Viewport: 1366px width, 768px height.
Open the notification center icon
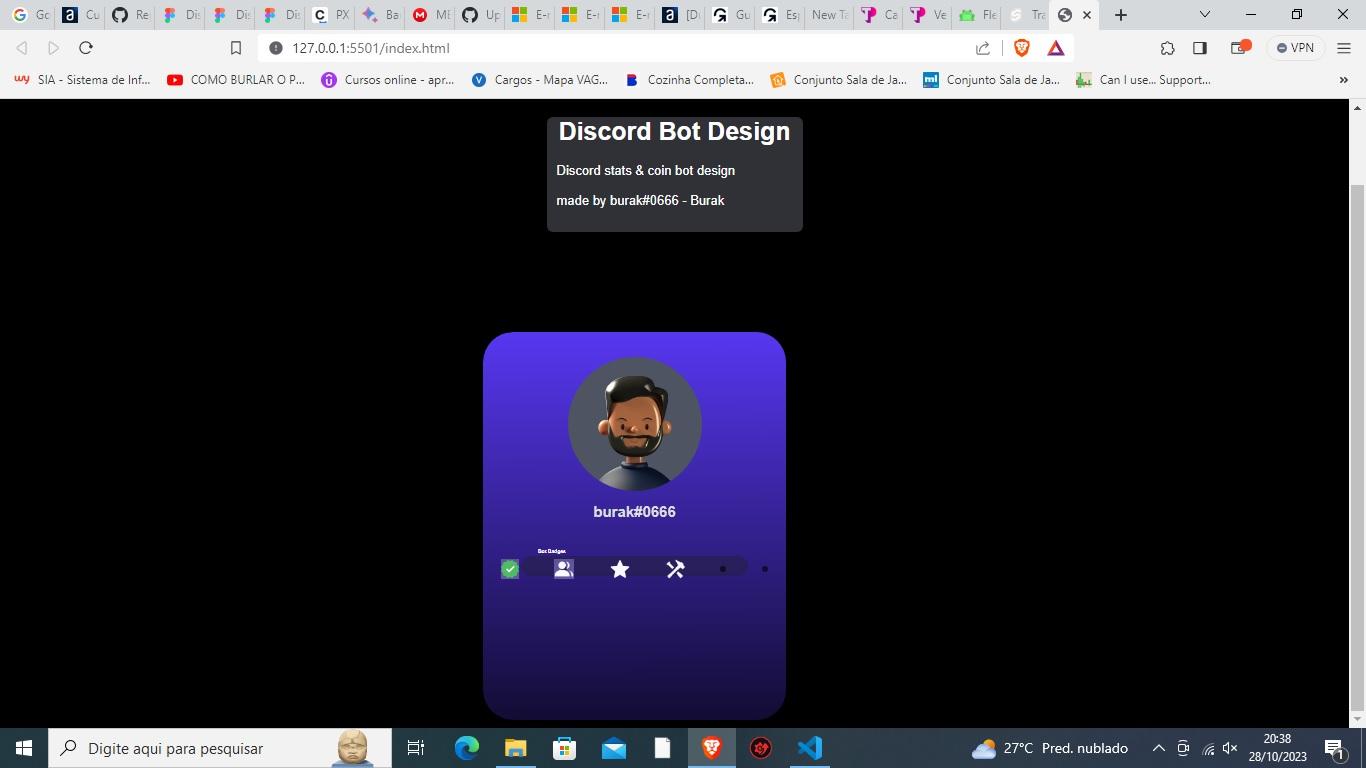(x=1334, y=748)
